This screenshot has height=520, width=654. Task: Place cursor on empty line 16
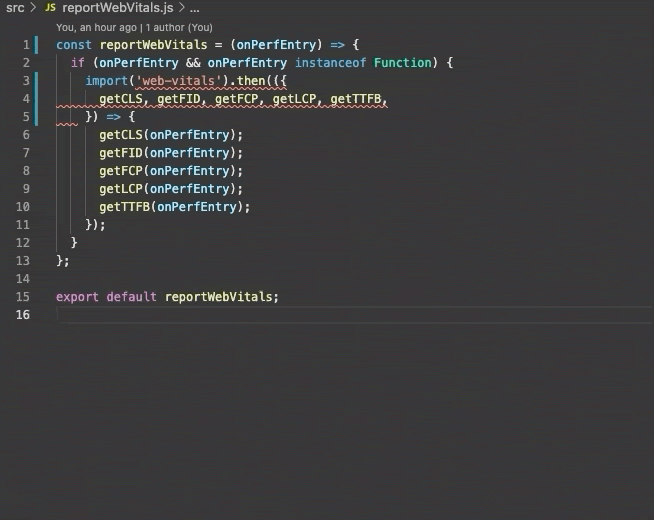tap(355, 314)
